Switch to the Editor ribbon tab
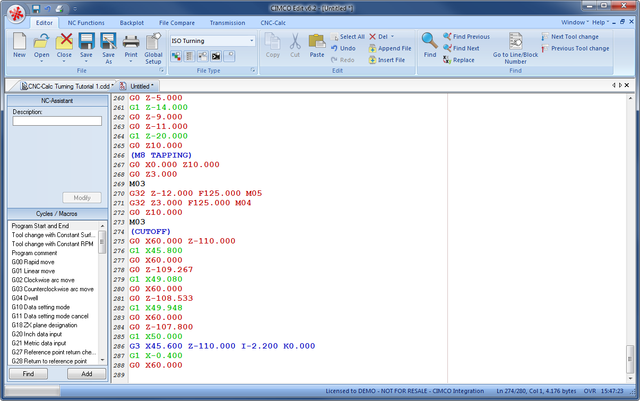Viewport: 640px width, 401px height. click(x=44, y=23)
